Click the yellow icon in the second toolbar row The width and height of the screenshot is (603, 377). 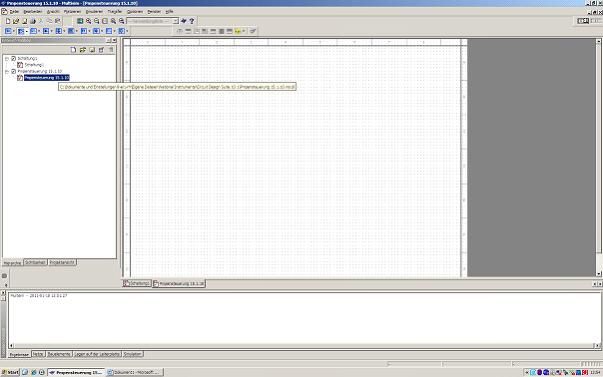coord(237,31)
